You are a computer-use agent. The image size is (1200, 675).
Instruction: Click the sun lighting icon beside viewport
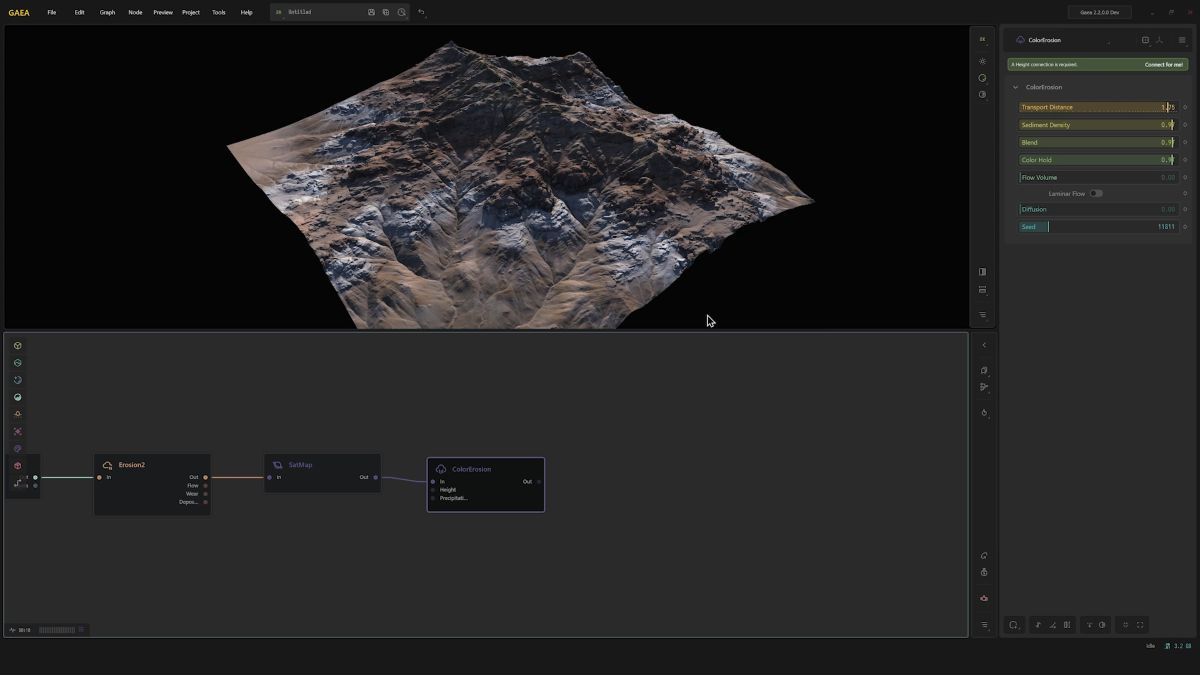click(x=982, y=61)
